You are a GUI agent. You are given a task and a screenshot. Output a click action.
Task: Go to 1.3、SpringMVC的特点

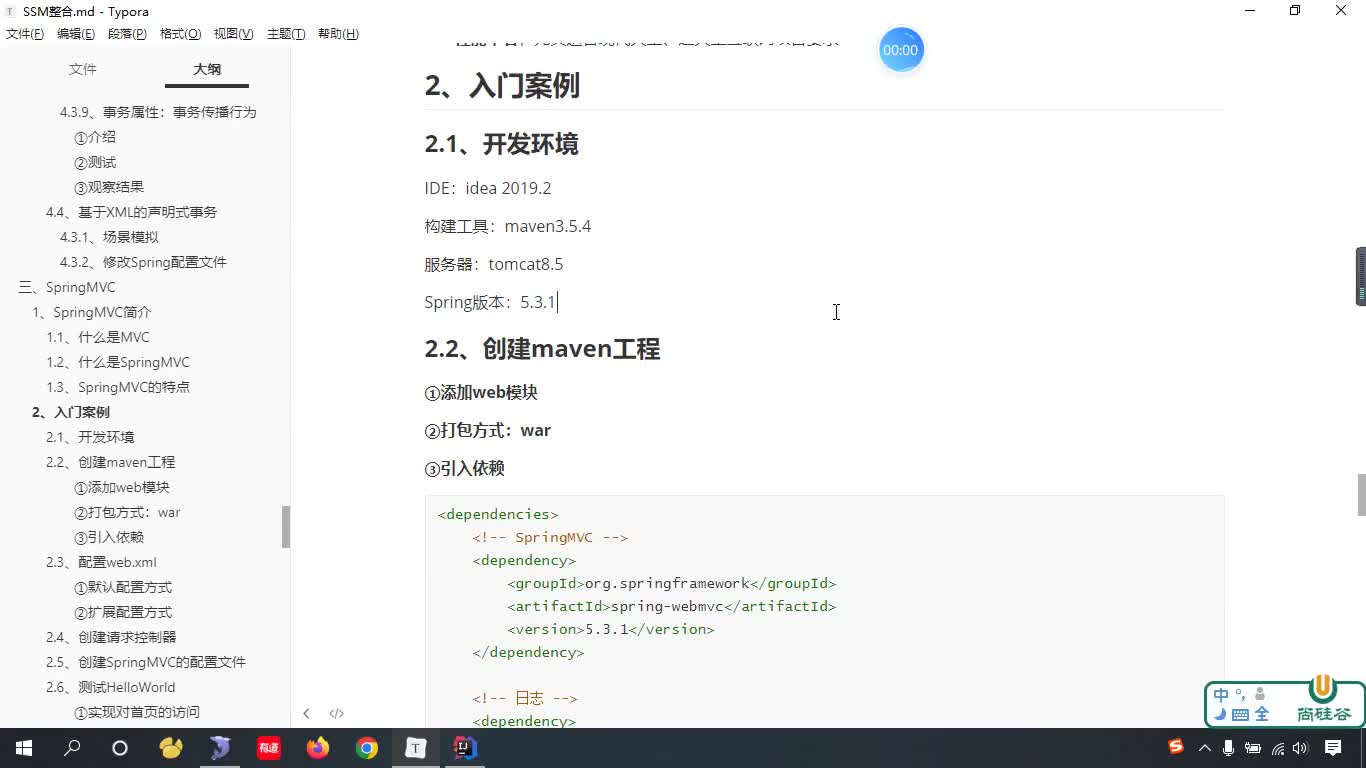pyautogui.click(x=118, y=387)
